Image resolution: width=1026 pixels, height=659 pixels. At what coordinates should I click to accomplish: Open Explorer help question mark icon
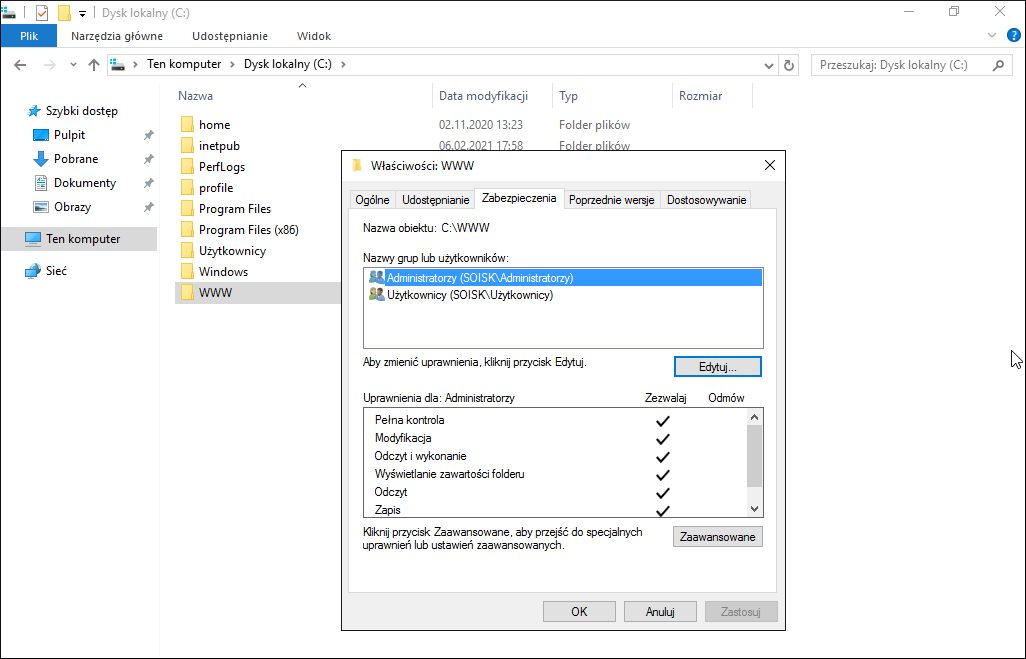tap(1014, 36)
